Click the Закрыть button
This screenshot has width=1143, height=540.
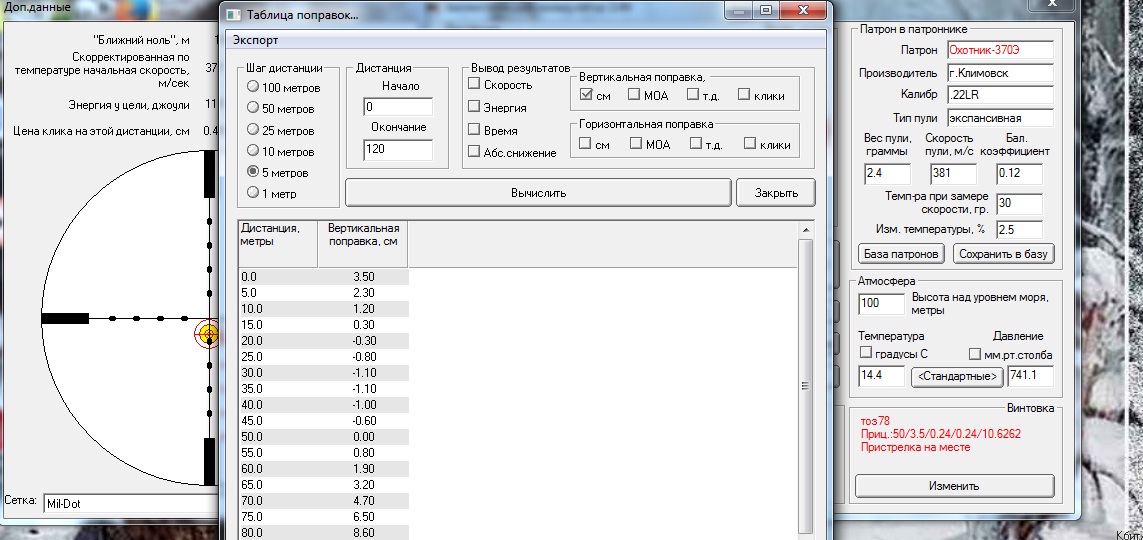coord(776,193)
